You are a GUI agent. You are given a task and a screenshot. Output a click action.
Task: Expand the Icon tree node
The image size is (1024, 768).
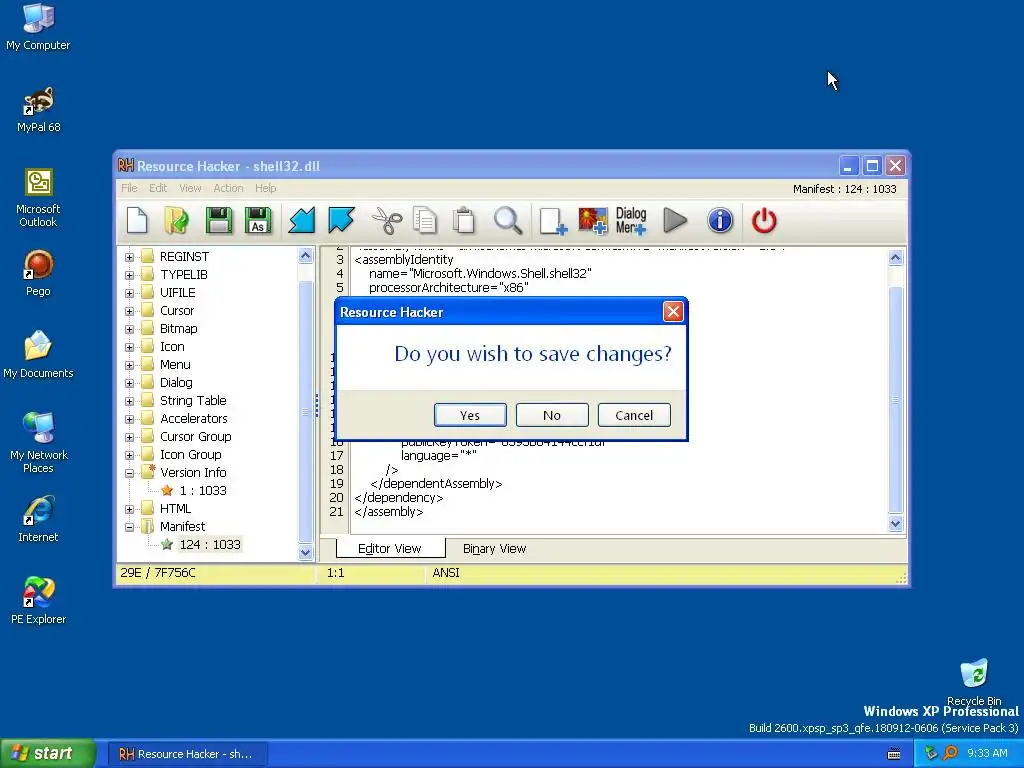pyautogui.click(x=129, y=347)
